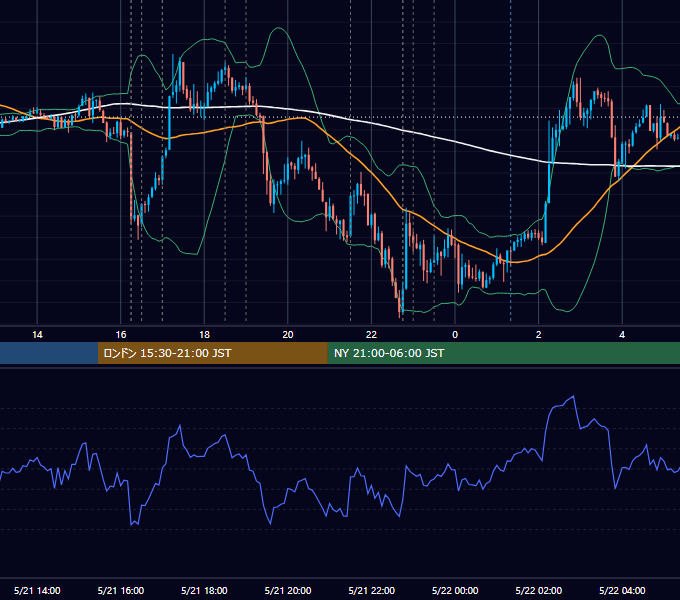Click the blue session bar before London
Viewport: 680px width, 600px height.
coord(49,353)
